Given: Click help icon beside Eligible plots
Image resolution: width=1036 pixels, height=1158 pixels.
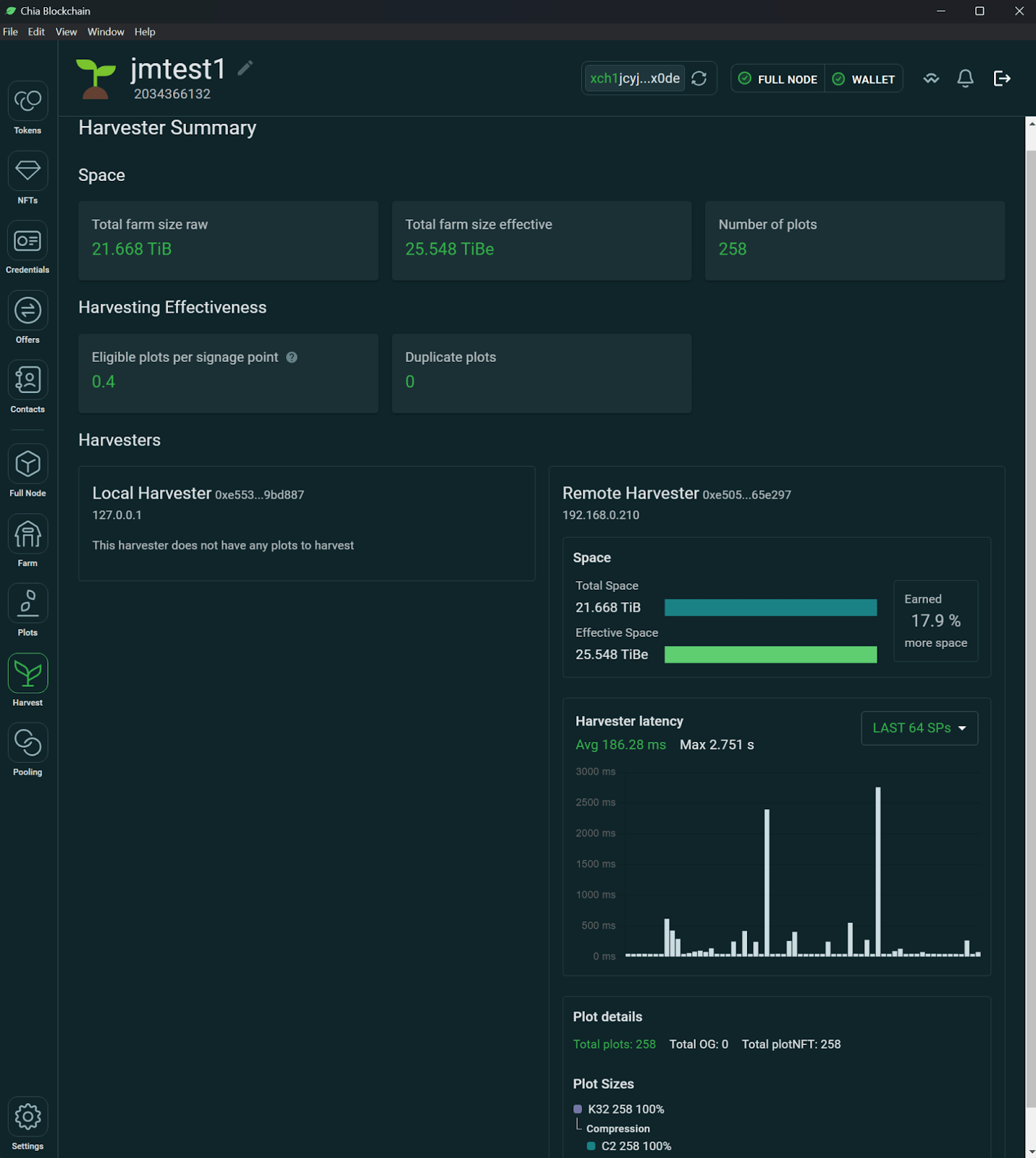Looking at the screenshot, I should [x=292, y=358].
